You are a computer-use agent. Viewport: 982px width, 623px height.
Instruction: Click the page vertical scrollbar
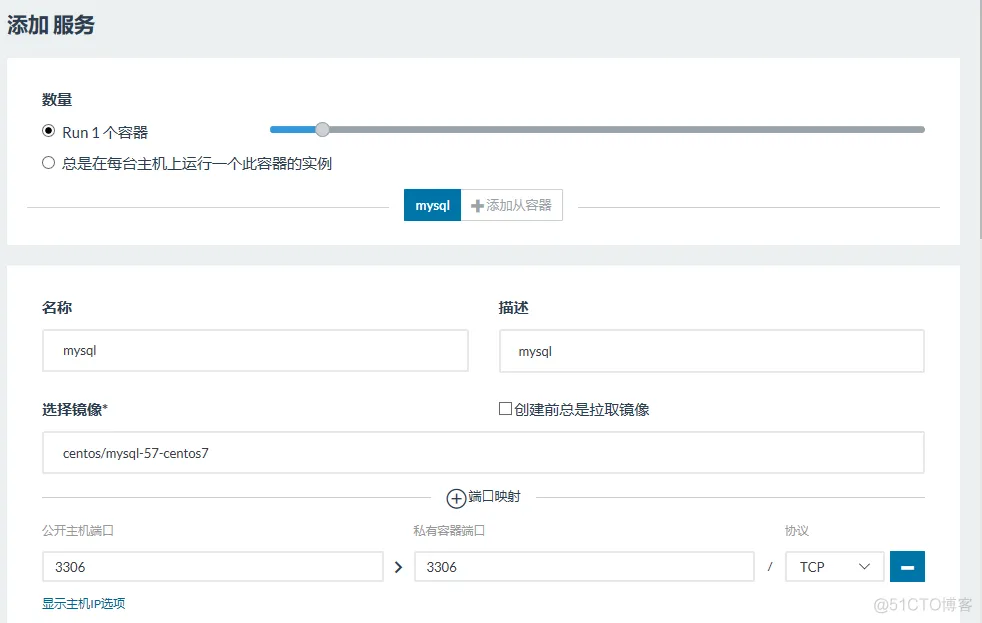(x=980, y=119)
